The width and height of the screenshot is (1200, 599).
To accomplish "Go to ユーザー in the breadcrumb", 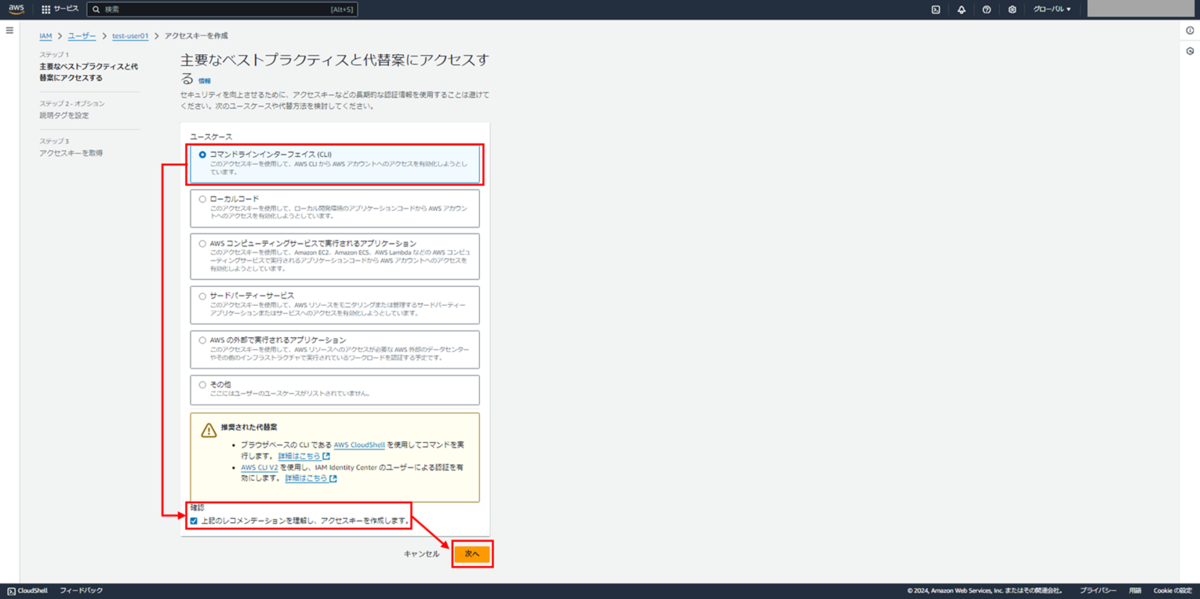I will click(x=82, y=36).
